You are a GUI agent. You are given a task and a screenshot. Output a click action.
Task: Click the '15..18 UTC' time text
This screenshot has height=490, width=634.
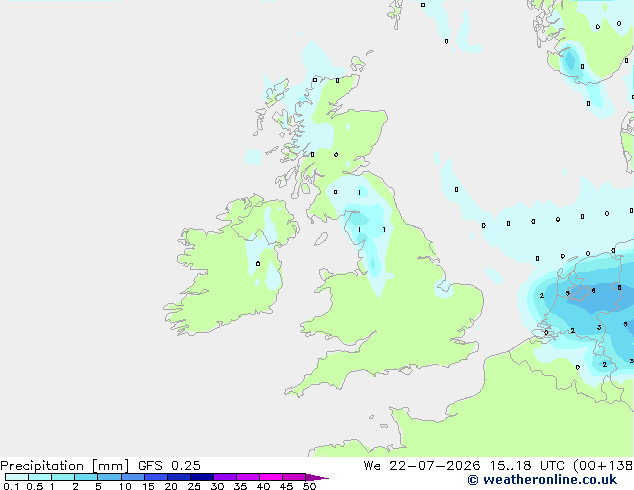(x=527, y=466)
